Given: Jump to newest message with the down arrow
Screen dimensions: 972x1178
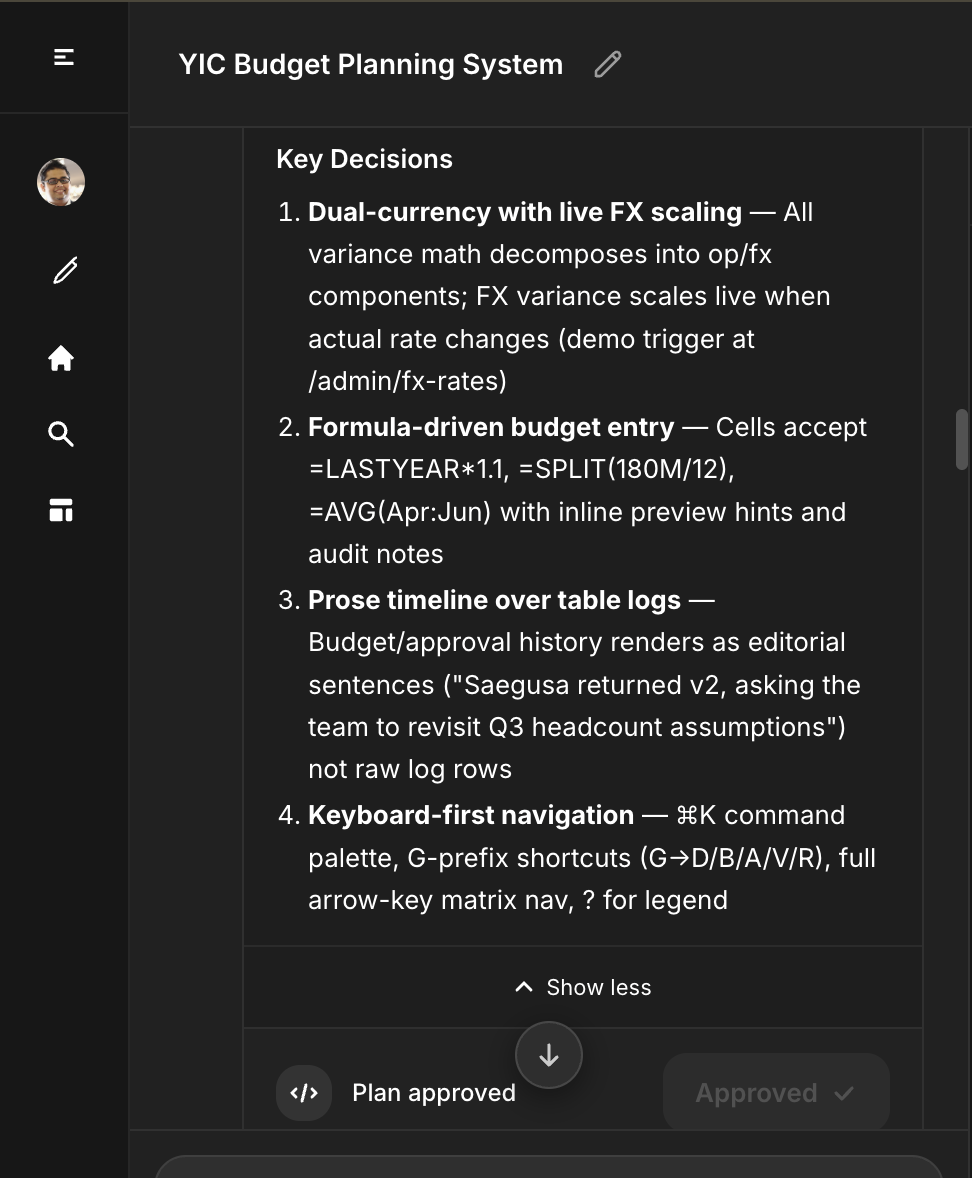Looking at the screenshot, I should (548, 1055).
